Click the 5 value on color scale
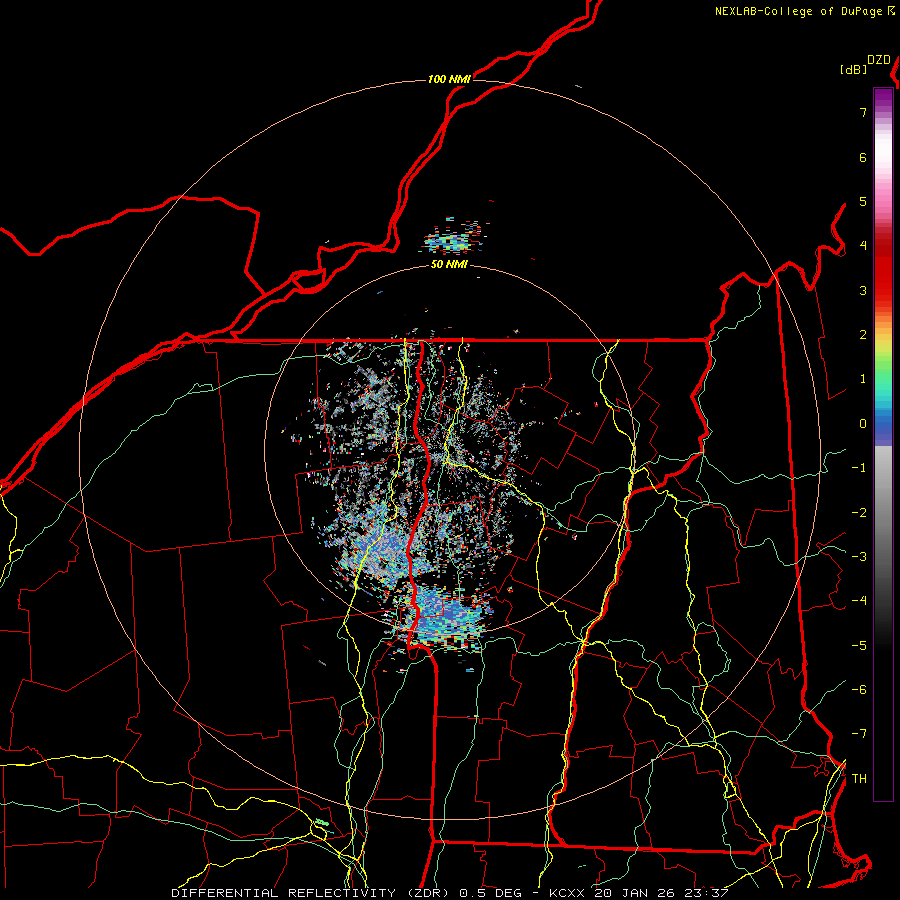Screen dimensions: 900x900 863,201
